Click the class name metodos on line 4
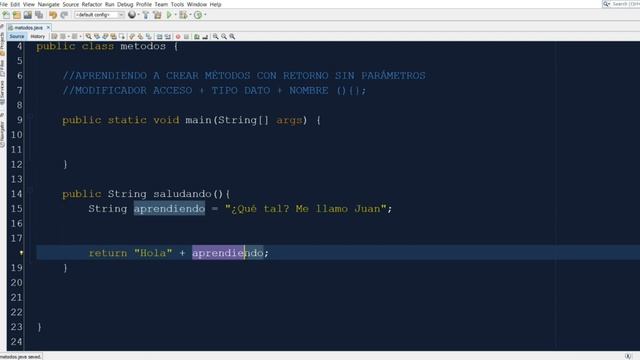Viewport: 640px width, 360px height. (143, 46)
